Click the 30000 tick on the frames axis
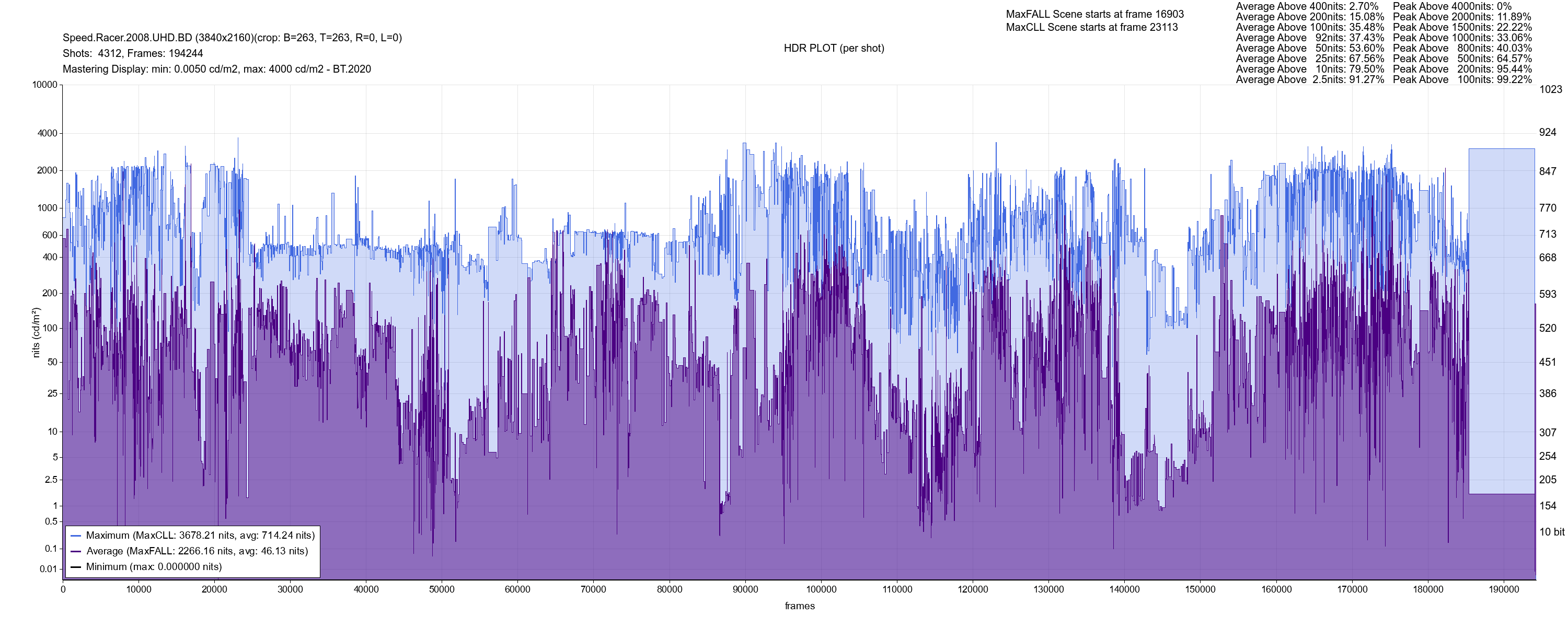 291,589
